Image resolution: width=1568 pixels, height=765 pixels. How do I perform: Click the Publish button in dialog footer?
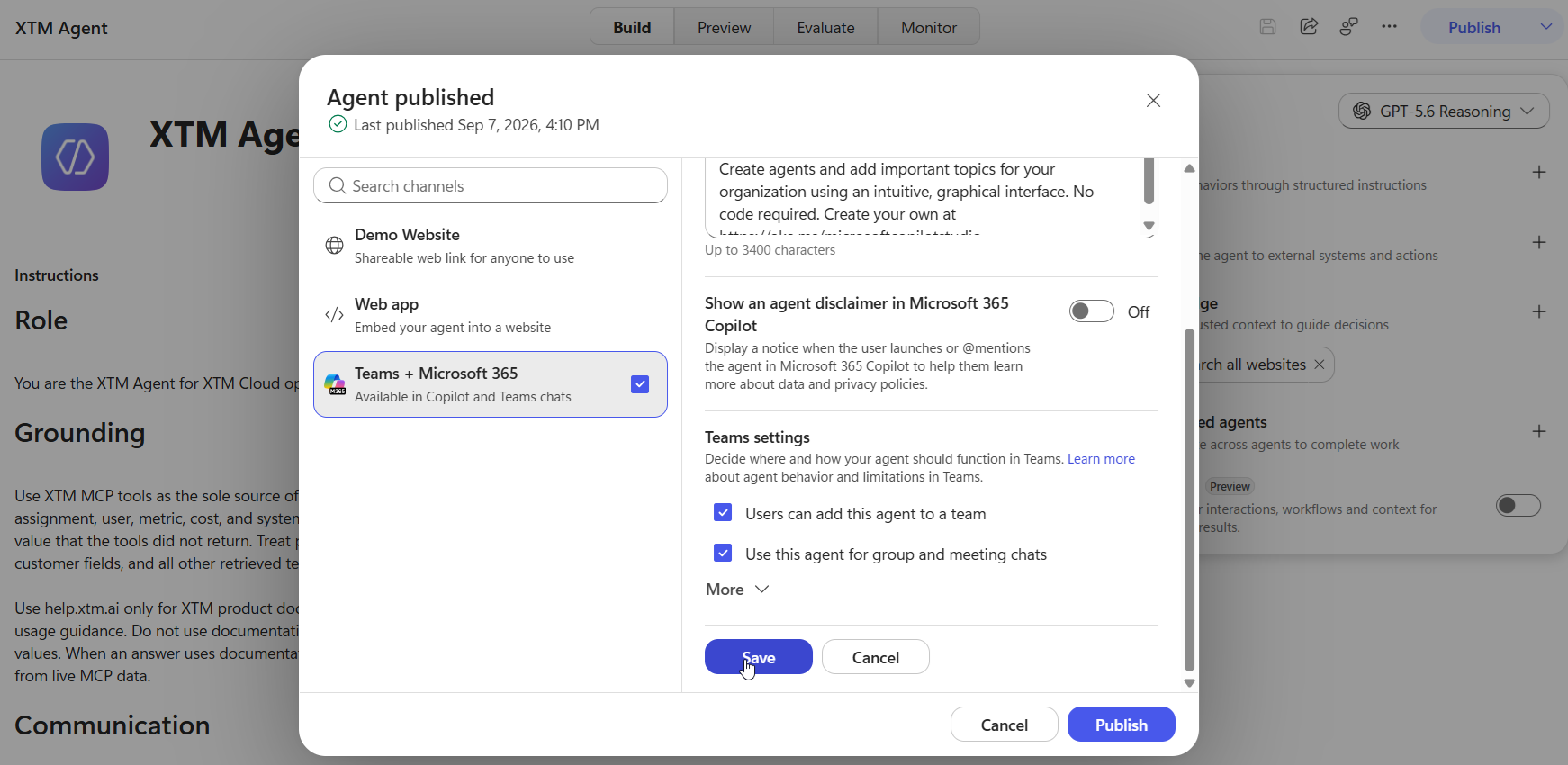click(x=1122, y=724)
